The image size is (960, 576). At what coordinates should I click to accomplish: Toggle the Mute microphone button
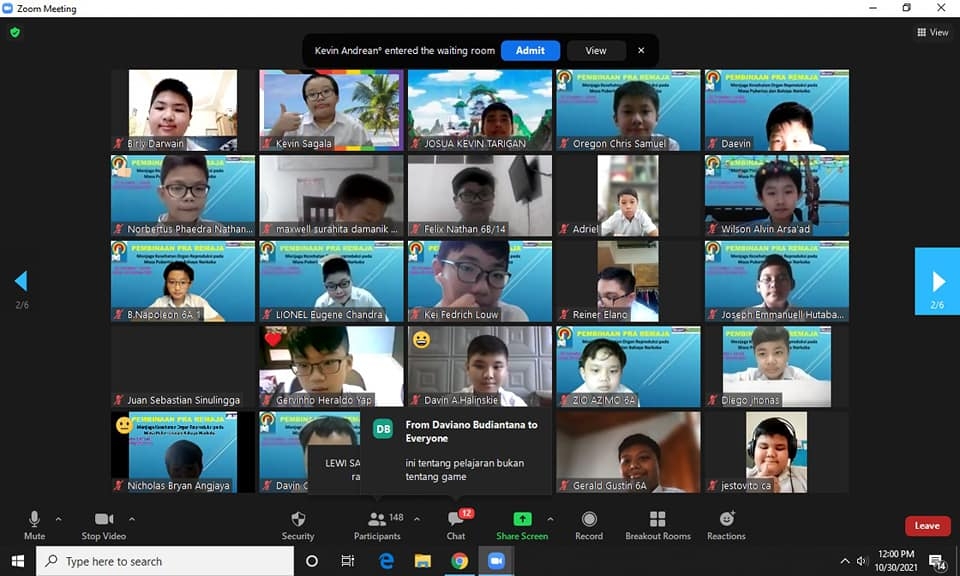34,524
